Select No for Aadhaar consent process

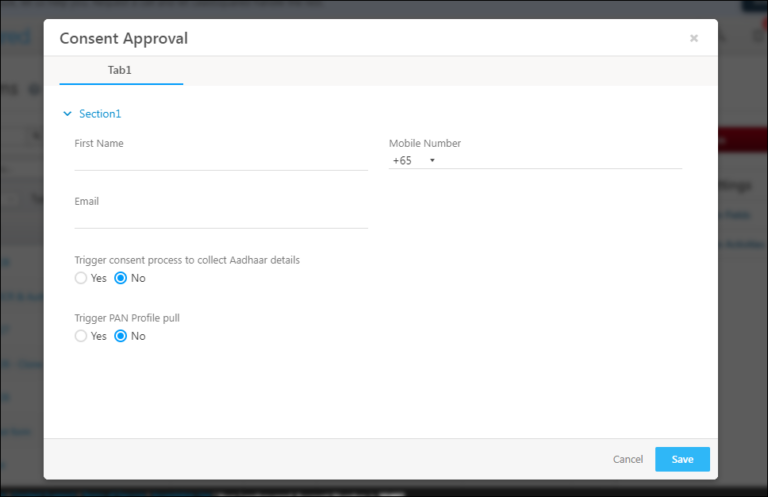point(121,278)
